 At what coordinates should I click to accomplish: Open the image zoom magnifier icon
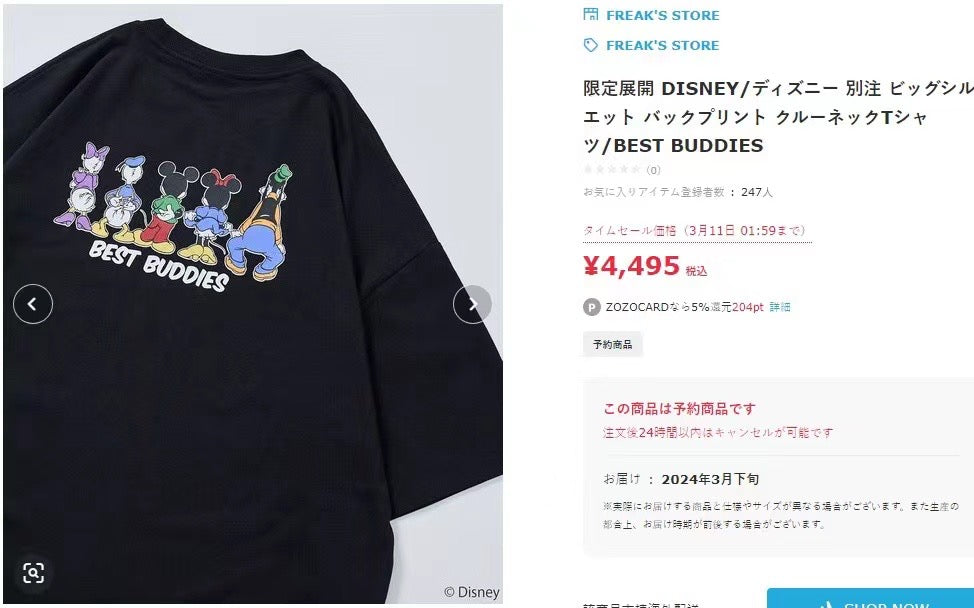[34, 572]
